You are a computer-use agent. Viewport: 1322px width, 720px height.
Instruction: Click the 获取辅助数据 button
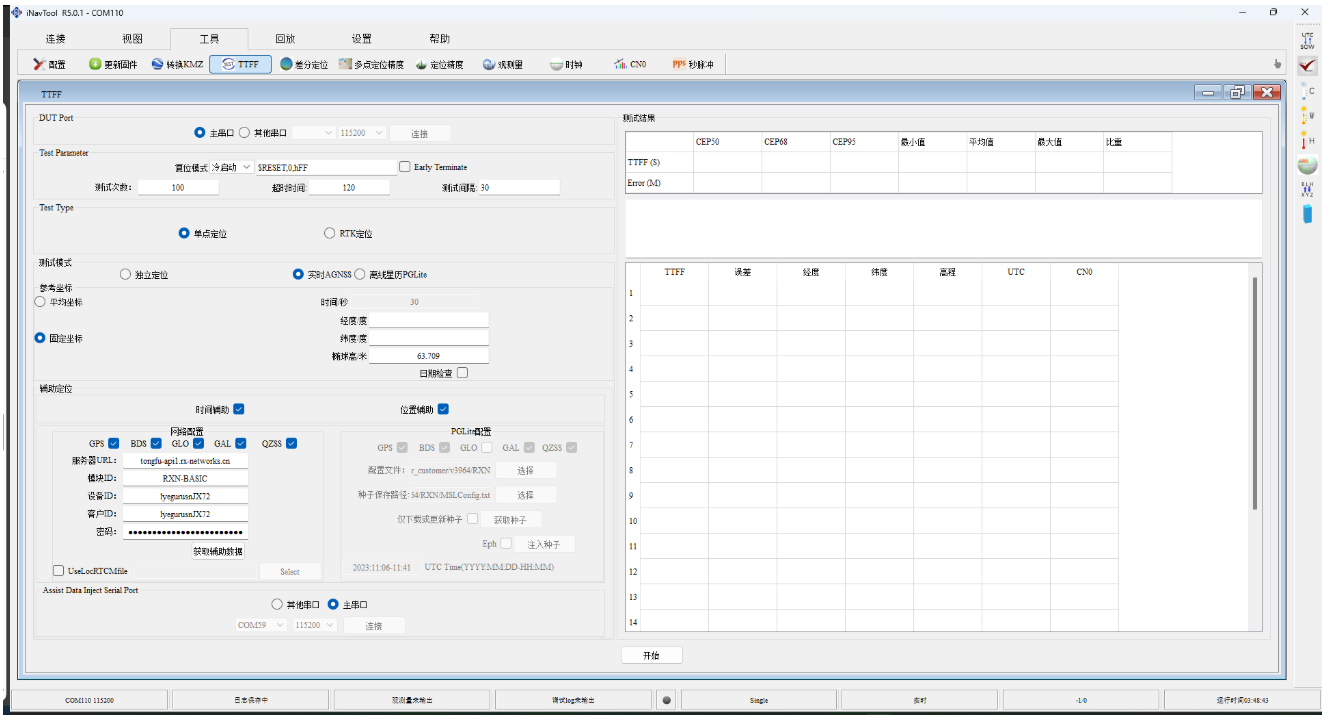coord(218,551)
